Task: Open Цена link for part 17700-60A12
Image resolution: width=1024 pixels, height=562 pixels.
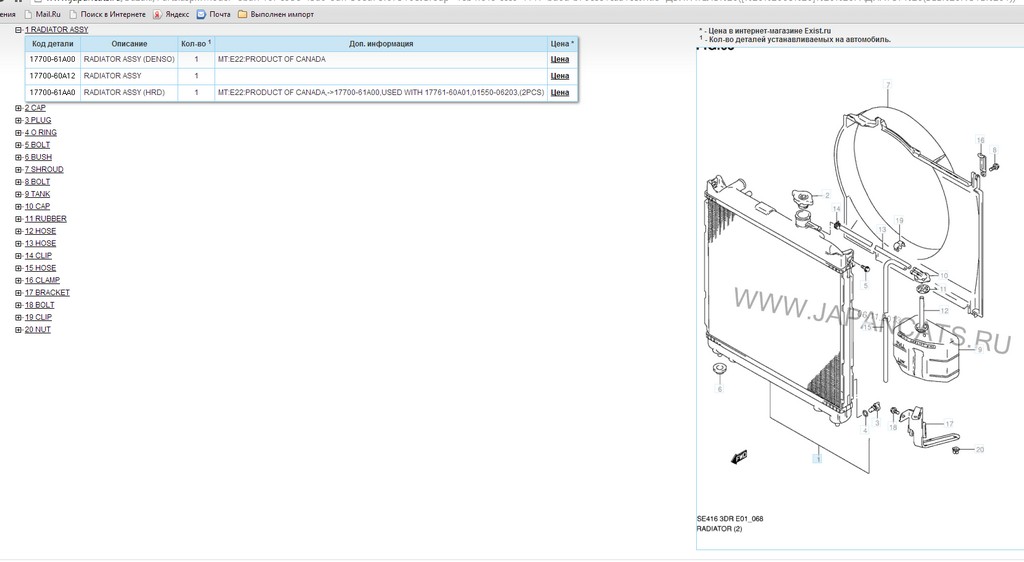Action: click(560, 76)
